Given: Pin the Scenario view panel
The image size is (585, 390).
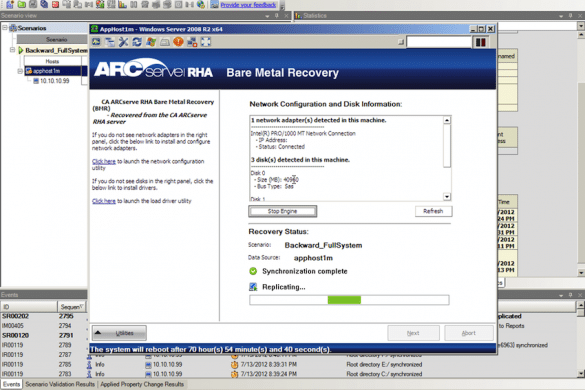Looking at the screenshot, I should pos(276,16).
